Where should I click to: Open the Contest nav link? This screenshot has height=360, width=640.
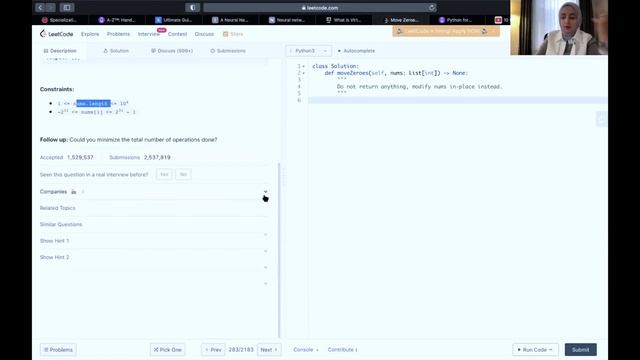pos(177,34)
